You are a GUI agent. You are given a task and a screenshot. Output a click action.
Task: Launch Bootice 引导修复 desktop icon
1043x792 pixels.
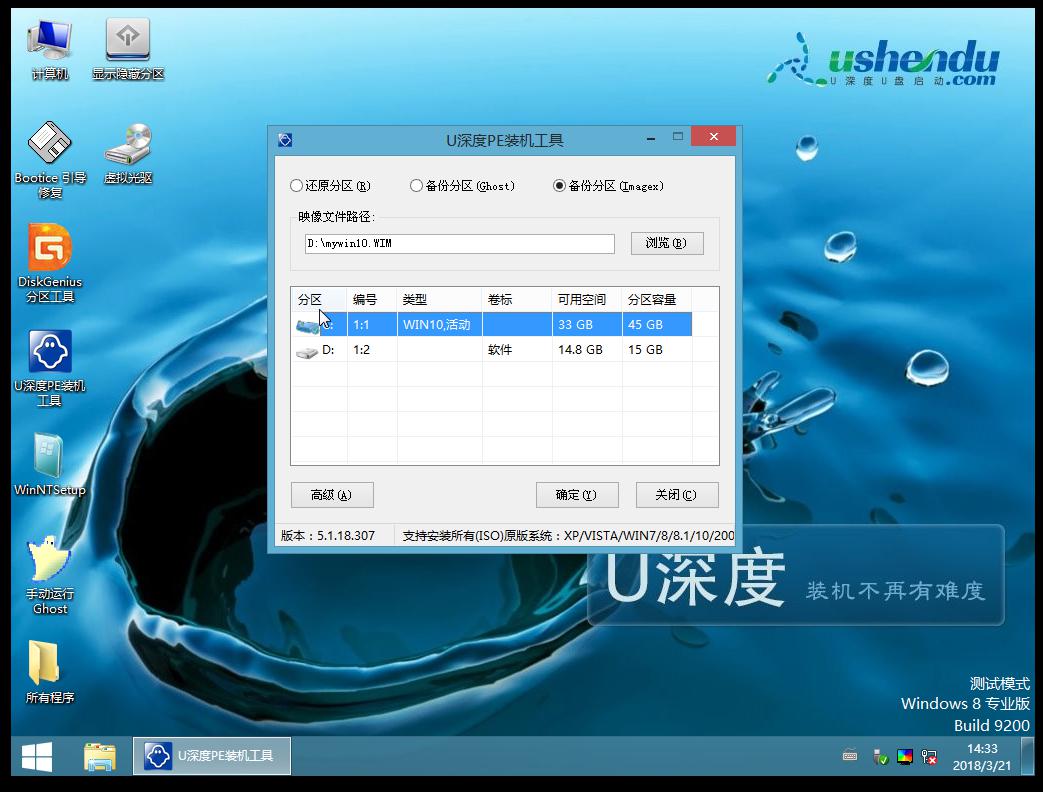[50, 160]
